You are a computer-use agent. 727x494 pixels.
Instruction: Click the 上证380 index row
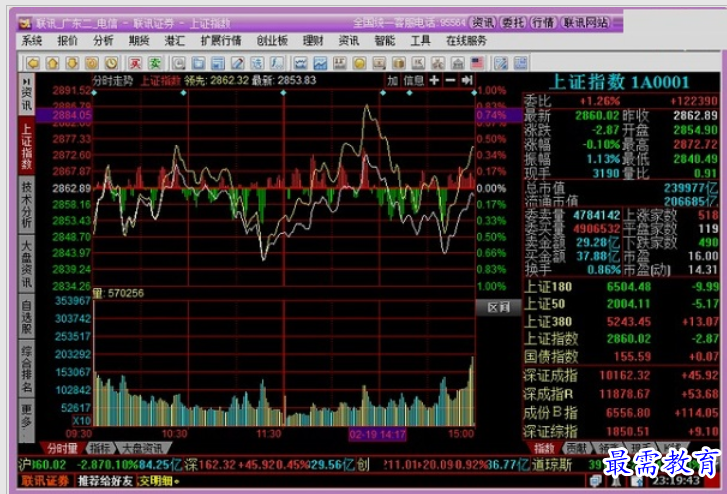[x=621, y=321]
